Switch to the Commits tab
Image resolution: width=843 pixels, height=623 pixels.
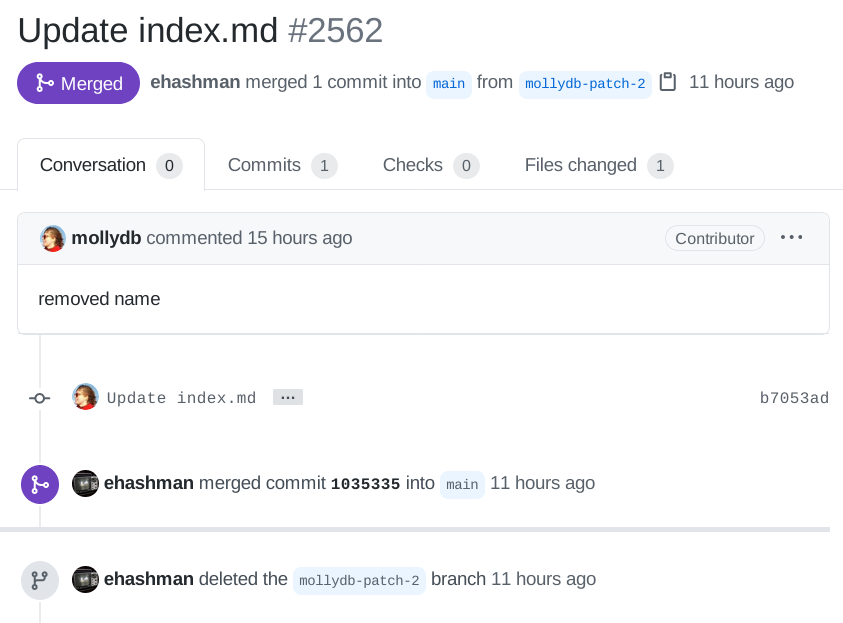(282, 165)
